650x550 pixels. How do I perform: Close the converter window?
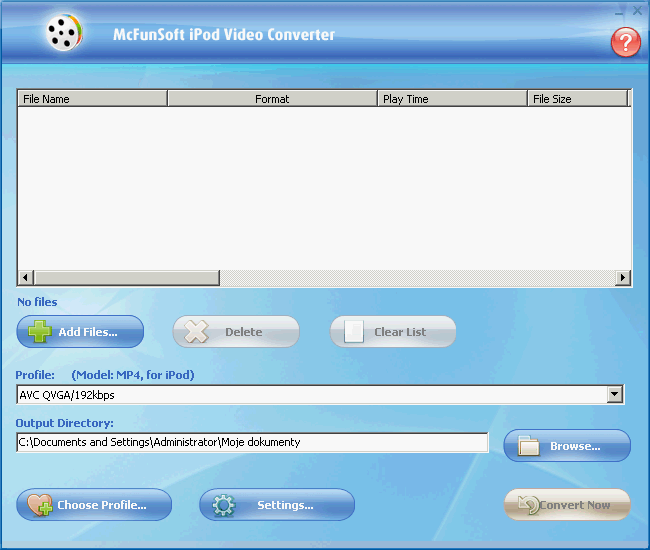coord(637,10)
